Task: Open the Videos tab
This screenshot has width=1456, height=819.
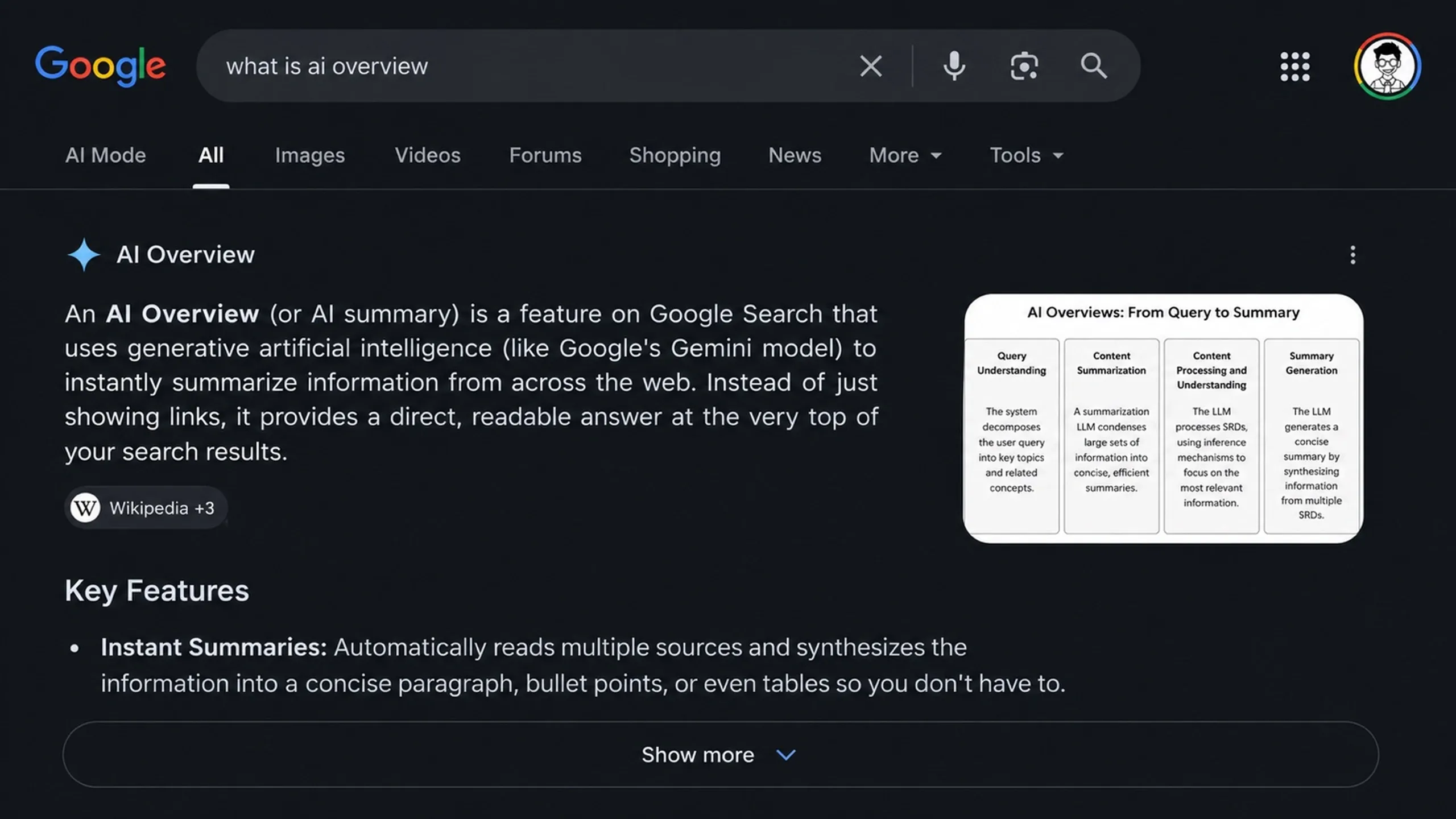Action: [427, 155]
